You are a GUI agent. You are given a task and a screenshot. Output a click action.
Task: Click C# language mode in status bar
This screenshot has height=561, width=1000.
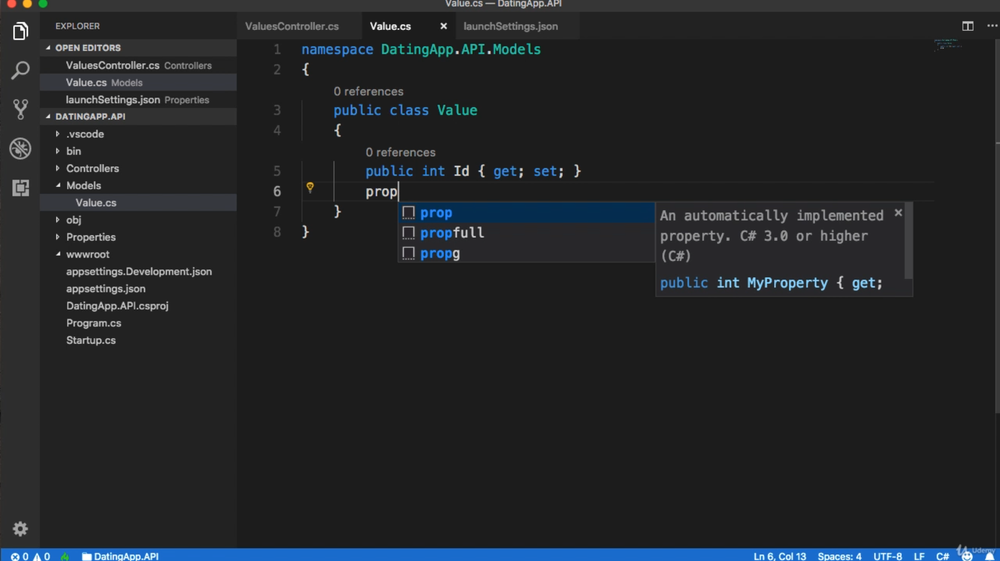[x=942, y=557]
